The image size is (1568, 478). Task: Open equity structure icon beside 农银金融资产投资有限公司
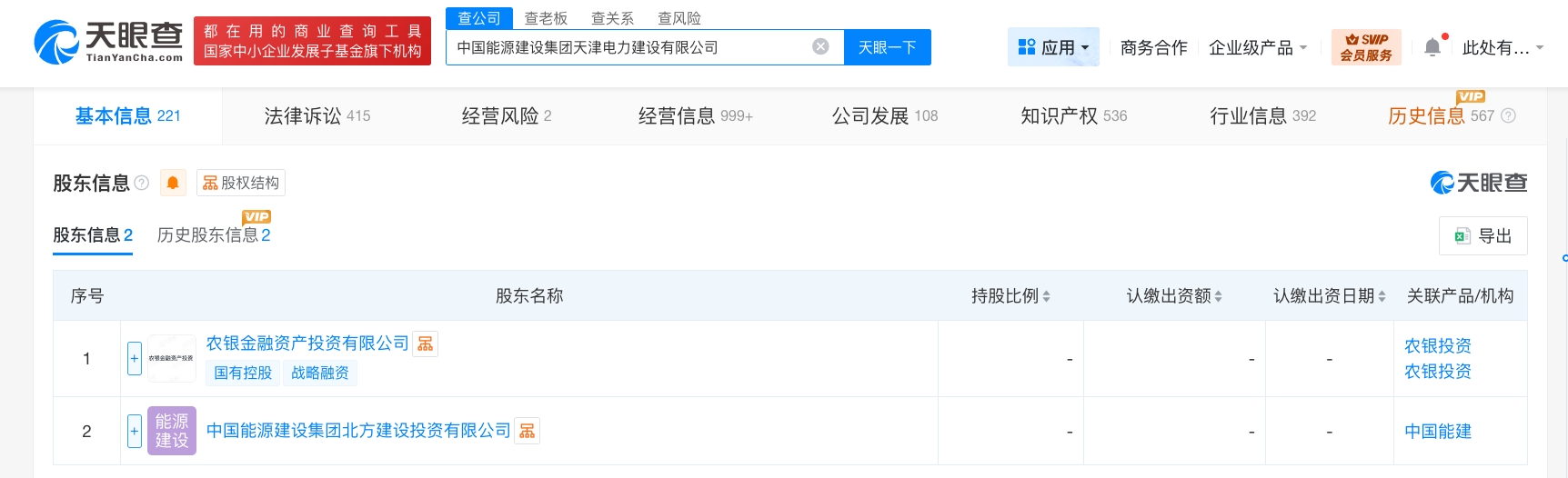(x=425, y=344)
